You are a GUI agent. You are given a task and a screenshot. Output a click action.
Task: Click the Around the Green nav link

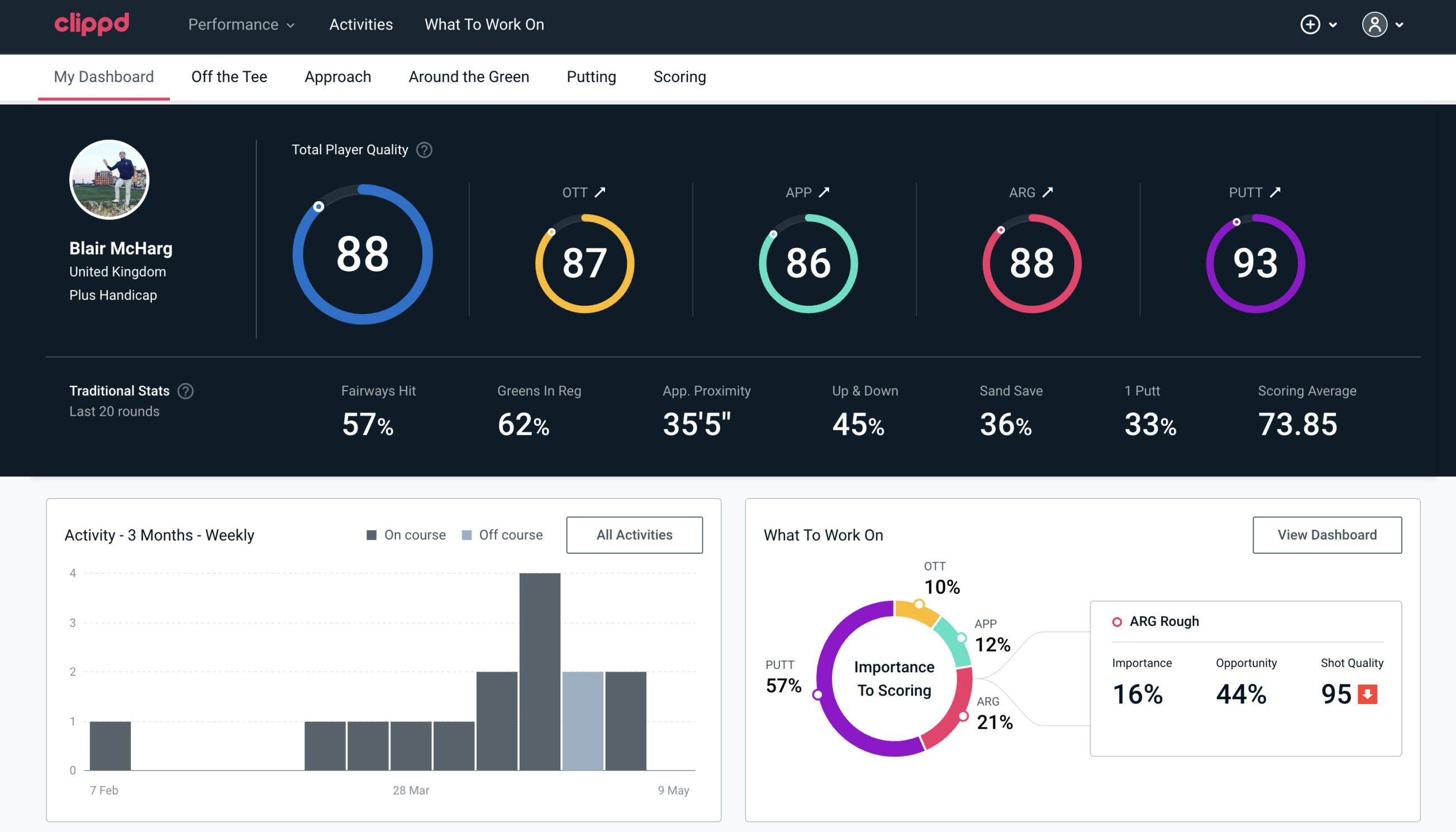[x=468, y=77]
